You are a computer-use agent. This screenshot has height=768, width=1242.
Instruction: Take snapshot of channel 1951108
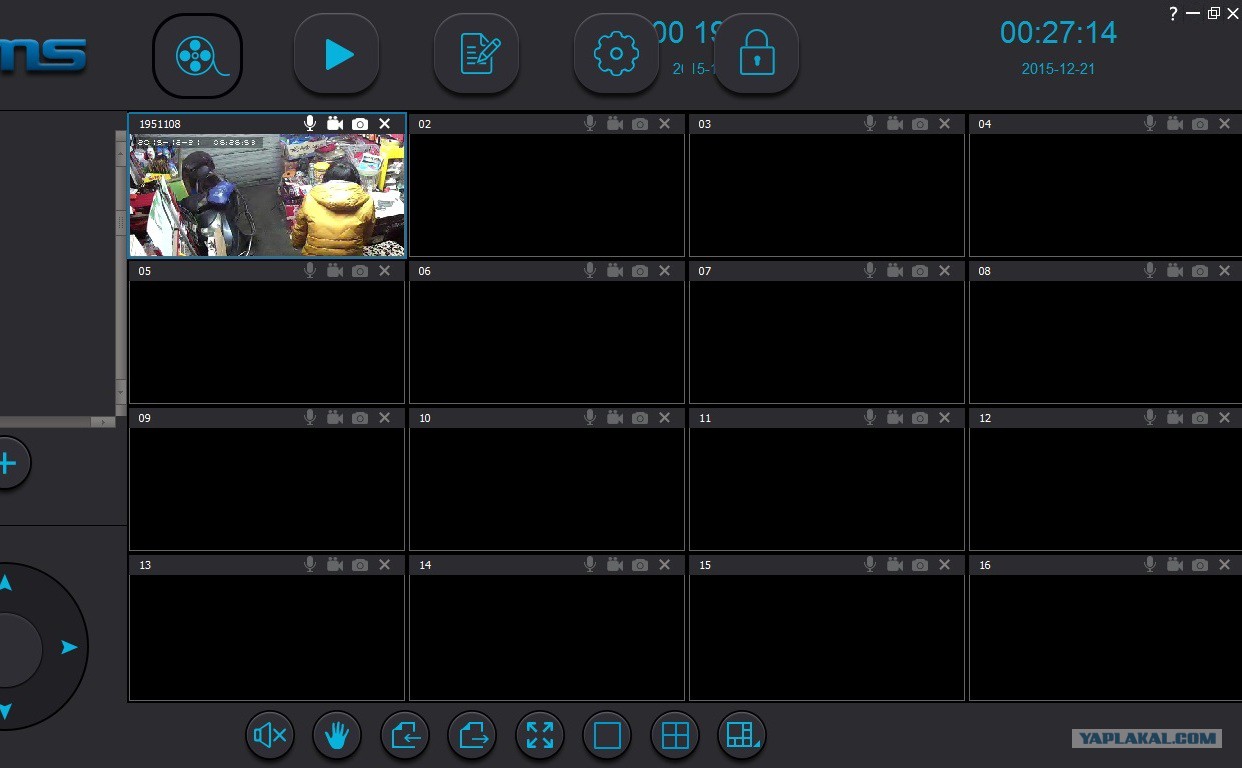click(x=360, y=124)
